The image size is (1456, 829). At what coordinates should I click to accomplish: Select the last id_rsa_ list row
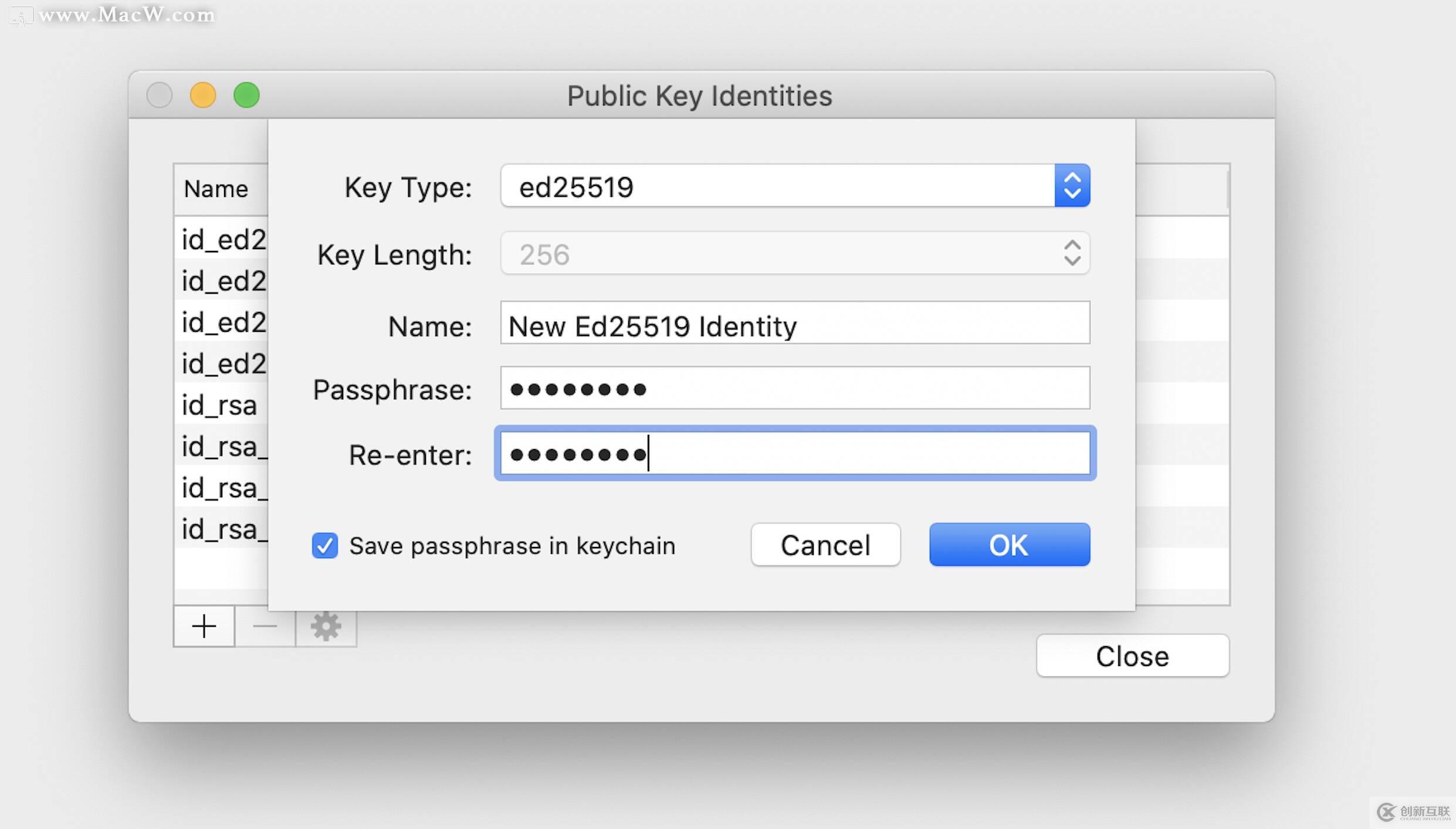tap(221, 529)
